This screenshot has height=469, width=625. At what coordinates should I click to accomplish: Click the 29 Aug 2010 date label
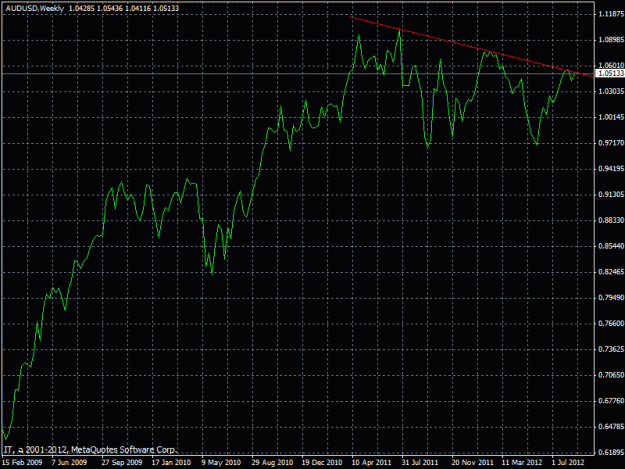(x=272, y=462)
